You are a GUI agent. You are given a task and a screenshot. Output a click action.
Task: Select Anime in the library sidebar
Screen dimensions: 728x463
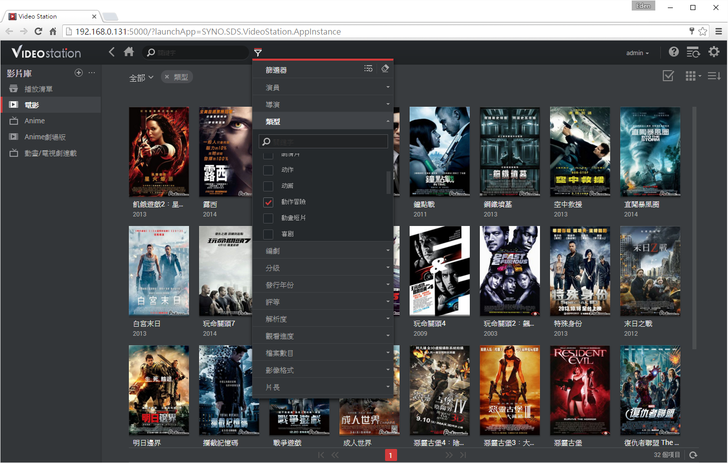28,120
